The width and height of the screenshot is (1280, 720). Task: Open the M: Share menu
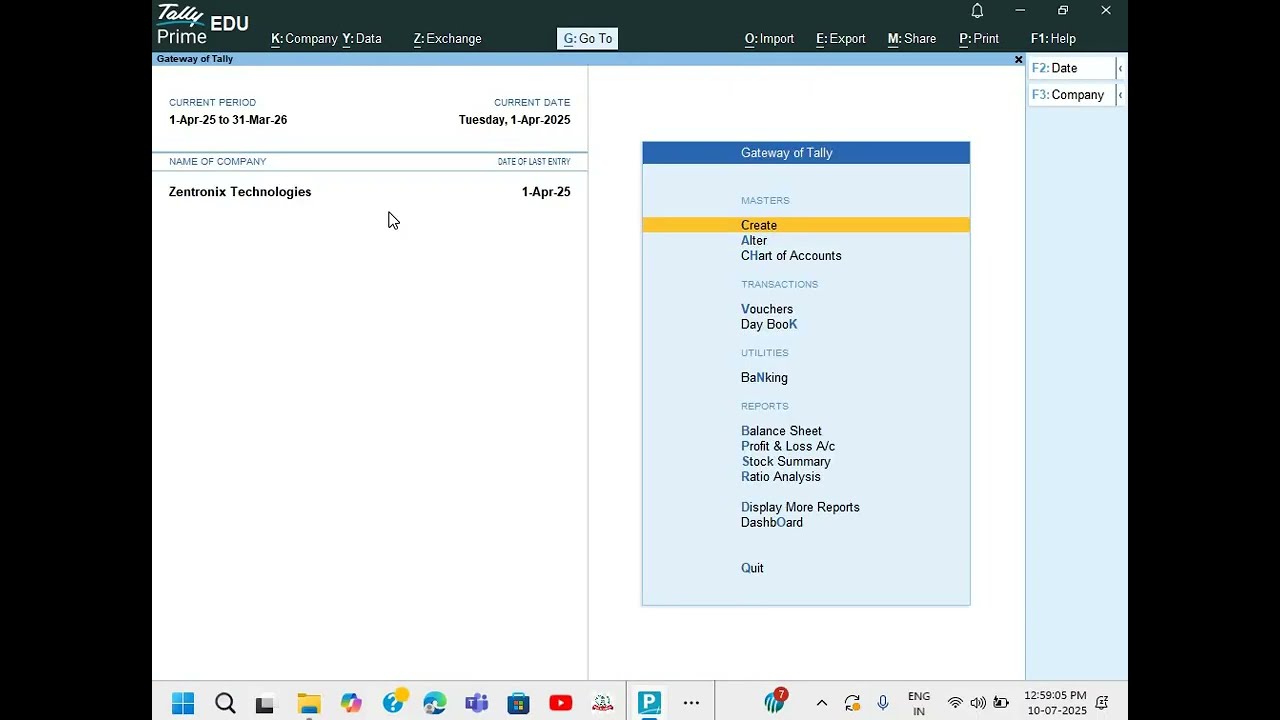pyautogui.click(x=912, y=39)
